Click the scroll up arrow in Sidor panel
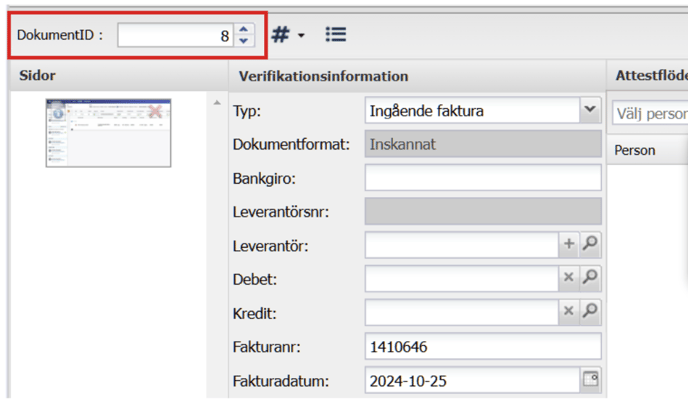688x401 pixels. [x=217, y=103]
